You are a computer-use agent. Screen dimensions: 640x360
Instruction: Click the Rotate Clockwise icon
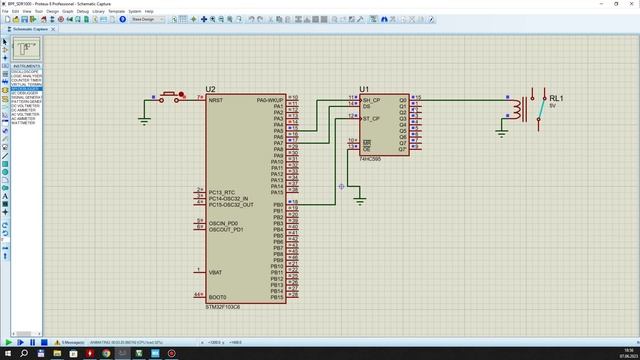pos(5,225)
